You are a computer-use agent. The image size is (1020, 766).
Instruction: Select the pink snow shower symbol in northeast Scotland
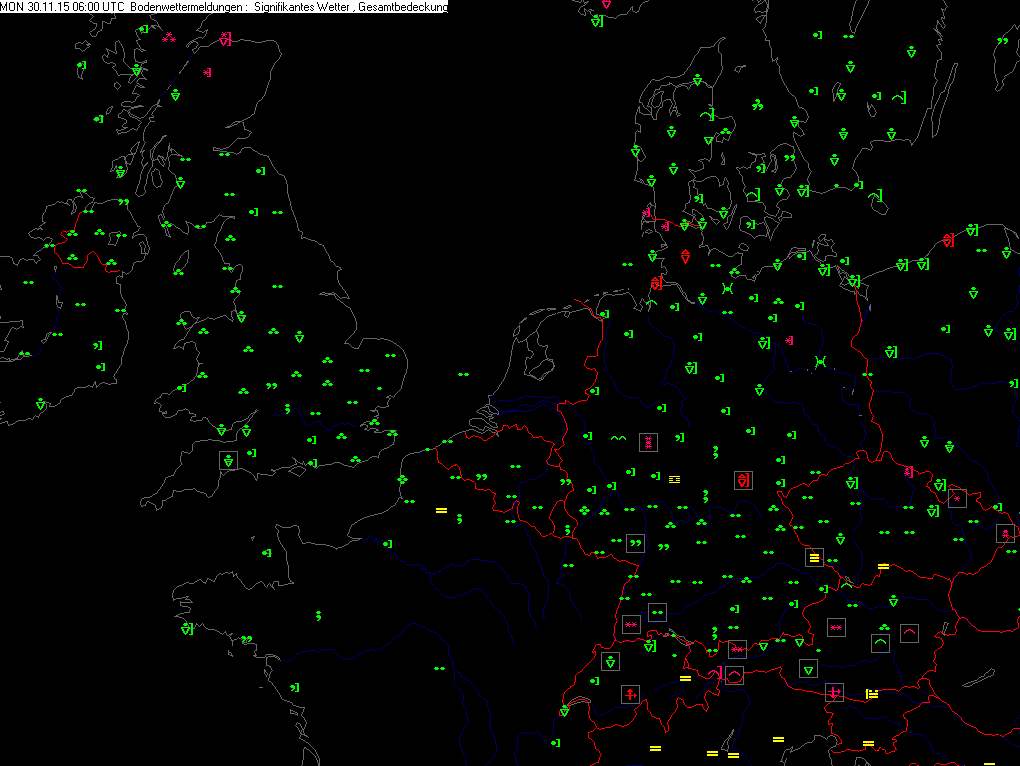click(x=225, y=39)
